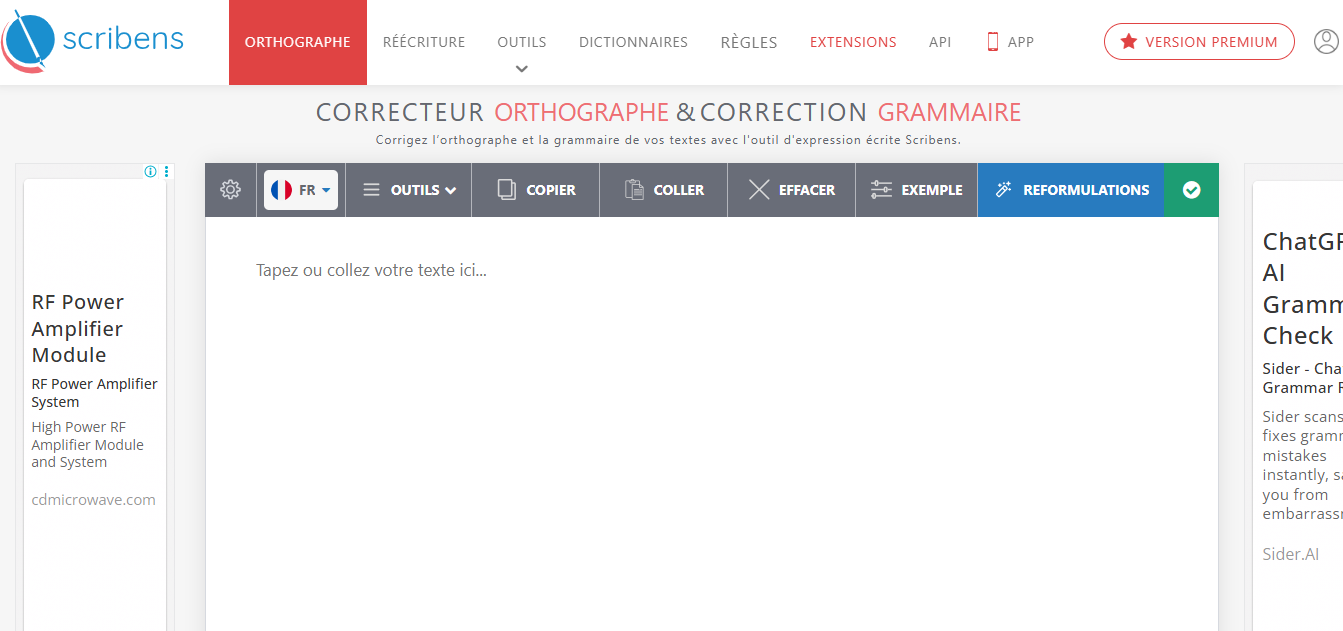The image size is (1343, 631).
Task: Open the mobile App link
Action: coord(1010,42)
